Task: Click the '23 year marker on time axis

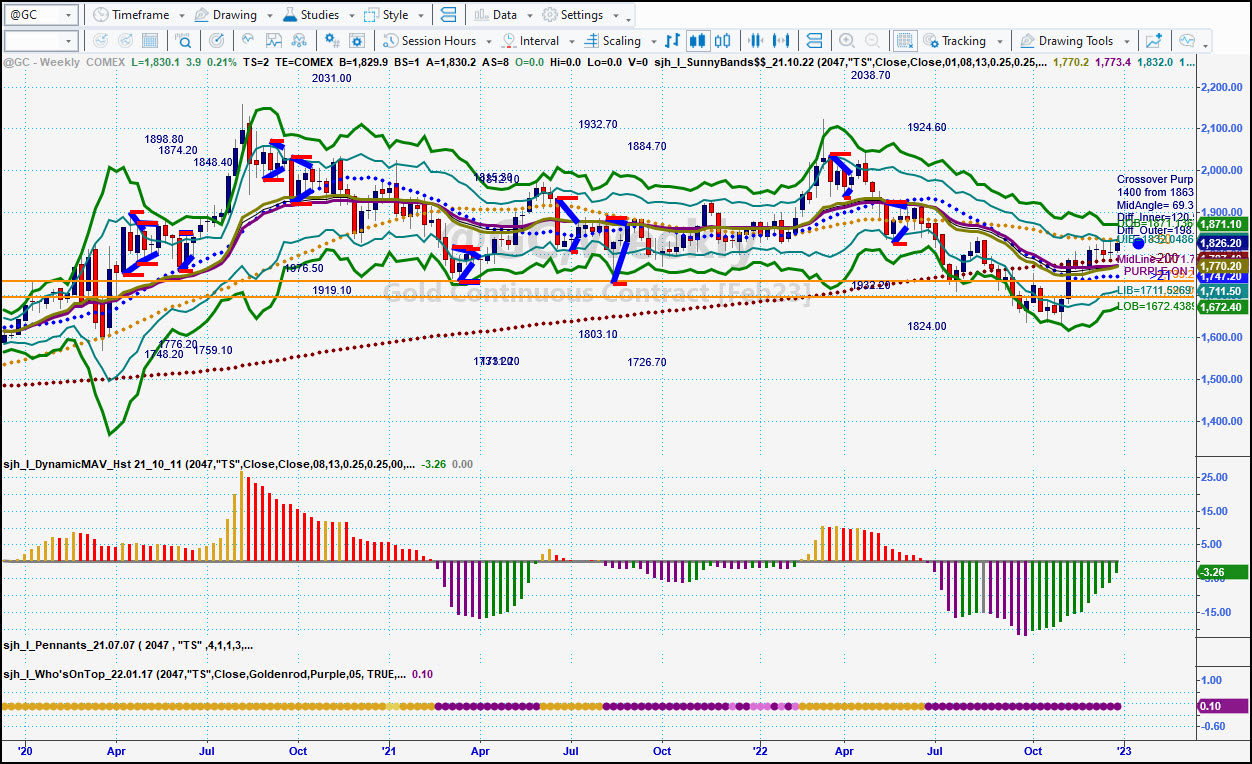Action: coord(1122,750)
